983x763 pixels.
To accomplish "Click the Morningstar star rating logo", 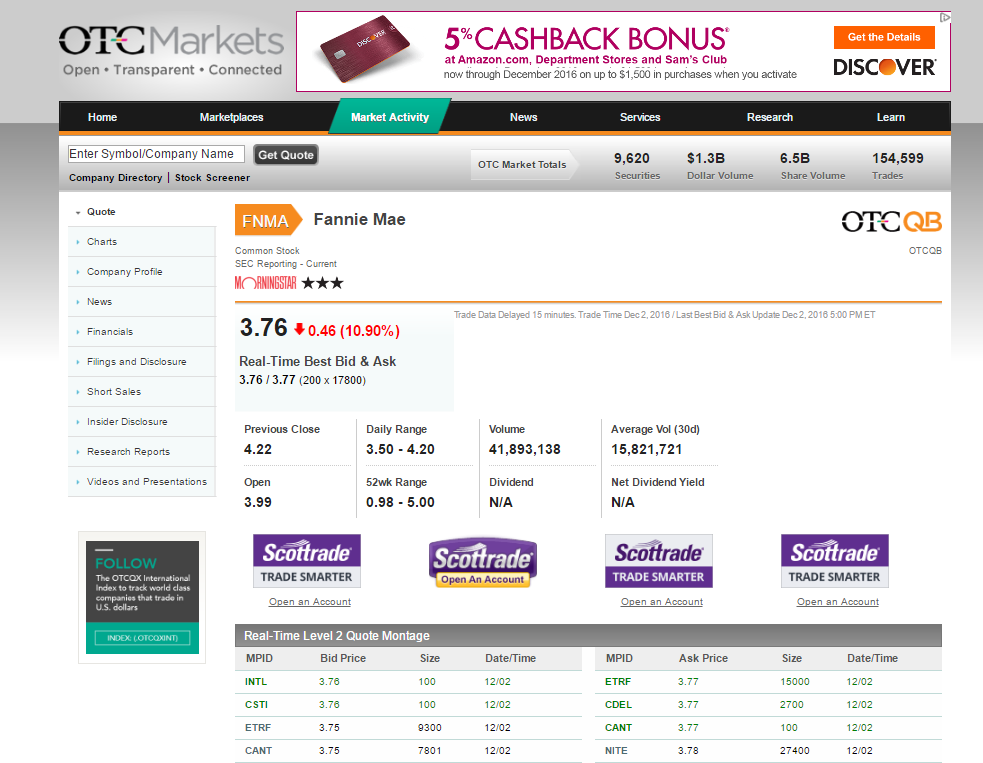I will pyautogui.click(x=289, y=283).
